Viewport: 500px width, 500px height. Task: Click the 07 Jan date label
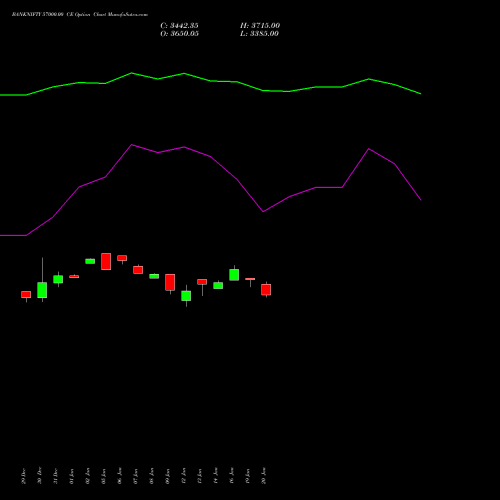tap(136, 476)
